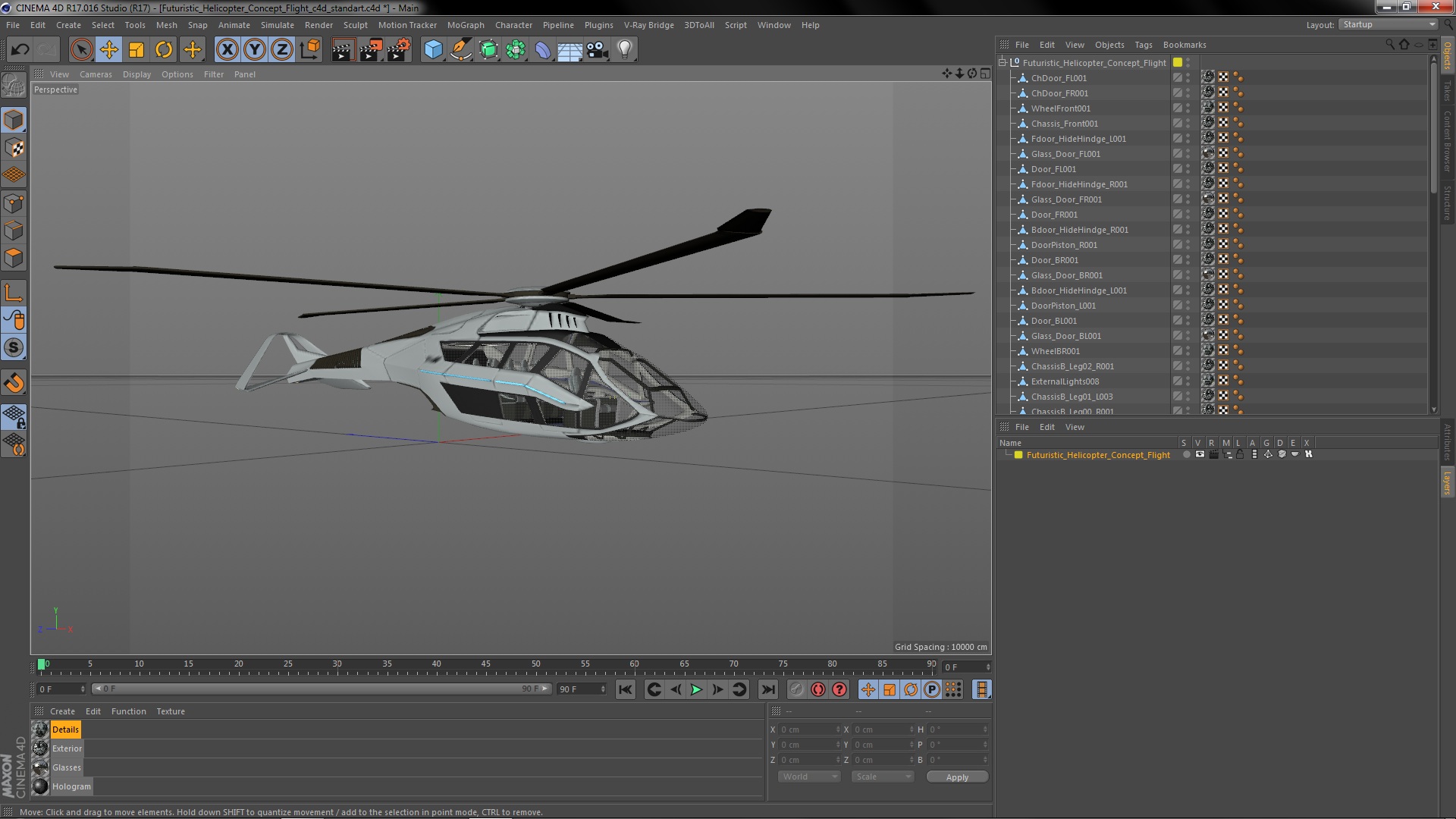Viewport: 1456px width, 819px height.
Task: Open the Cameras viewport menu
Action: coord(96,74)
